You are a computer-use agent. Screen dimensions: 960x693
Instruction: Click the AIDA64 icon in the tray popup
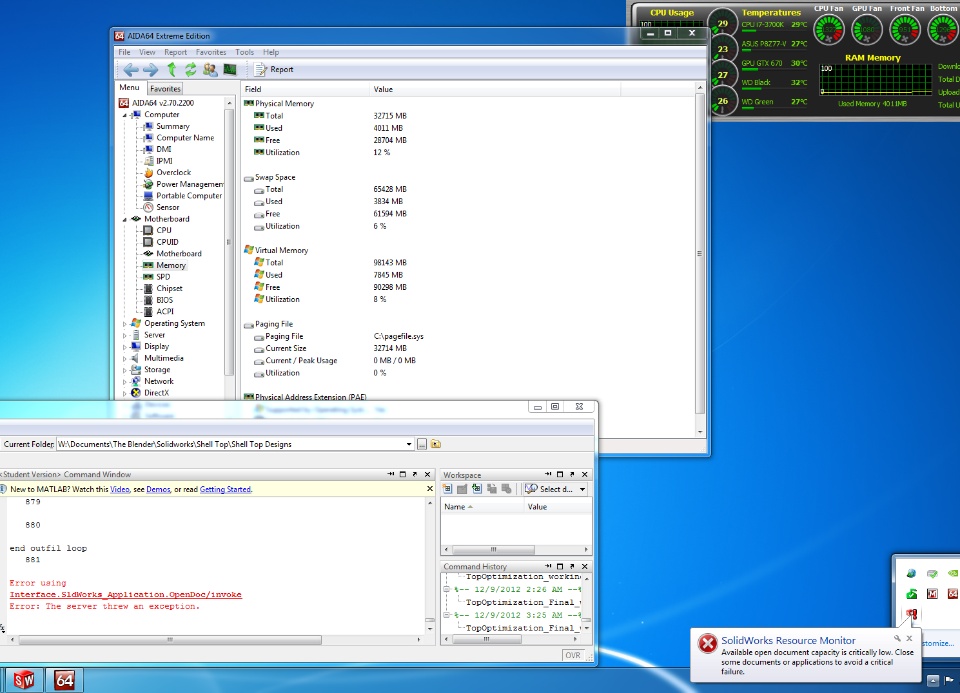click(x=953, y=593)
